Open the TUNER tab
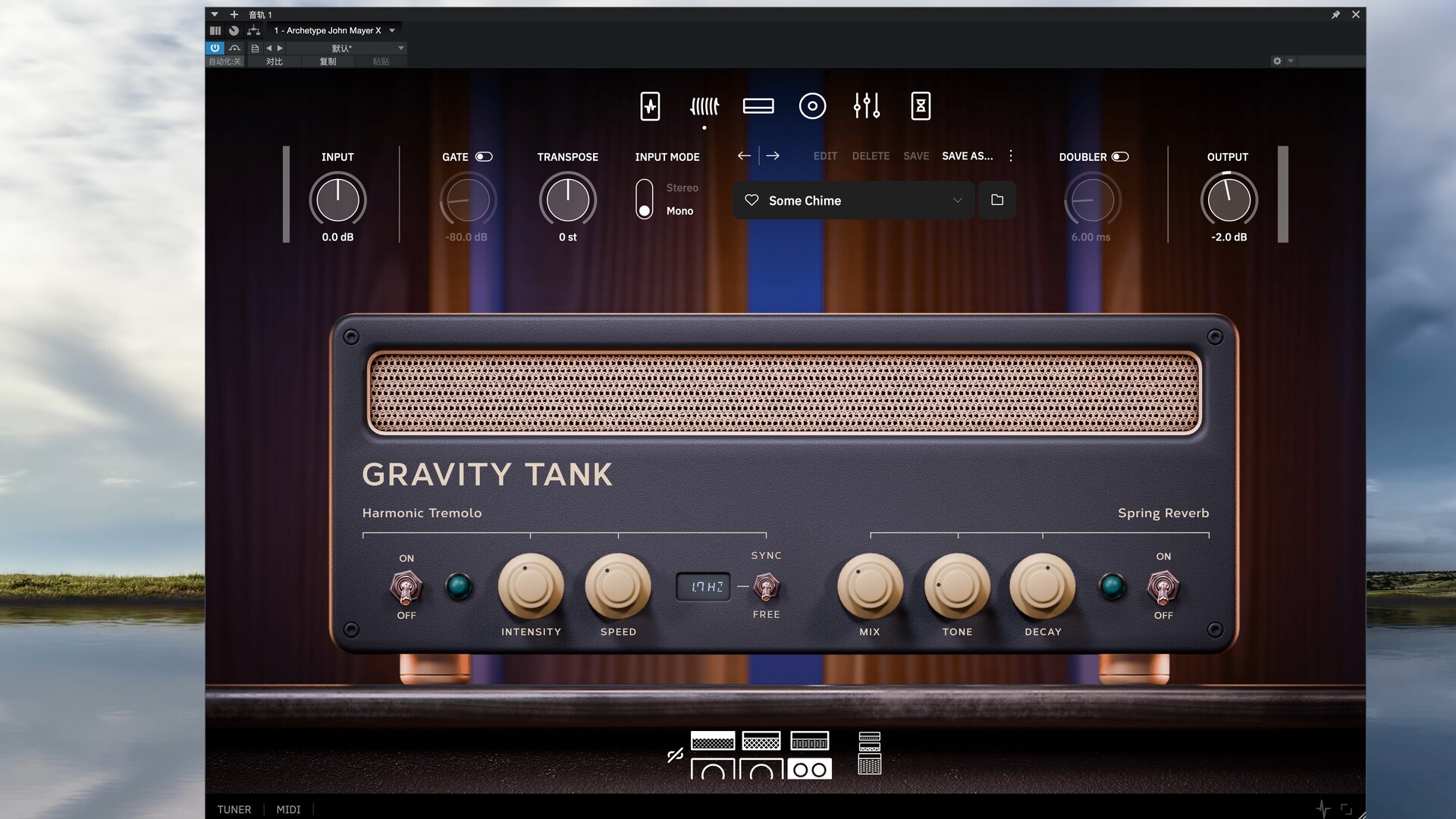This screenshot has width=1456, height=819. 234,809
